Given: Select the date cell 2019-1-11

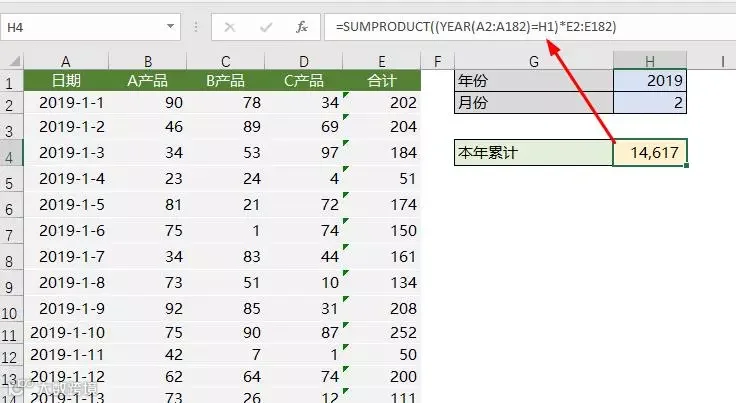Looking at the screenshot, I should (66, 354).
